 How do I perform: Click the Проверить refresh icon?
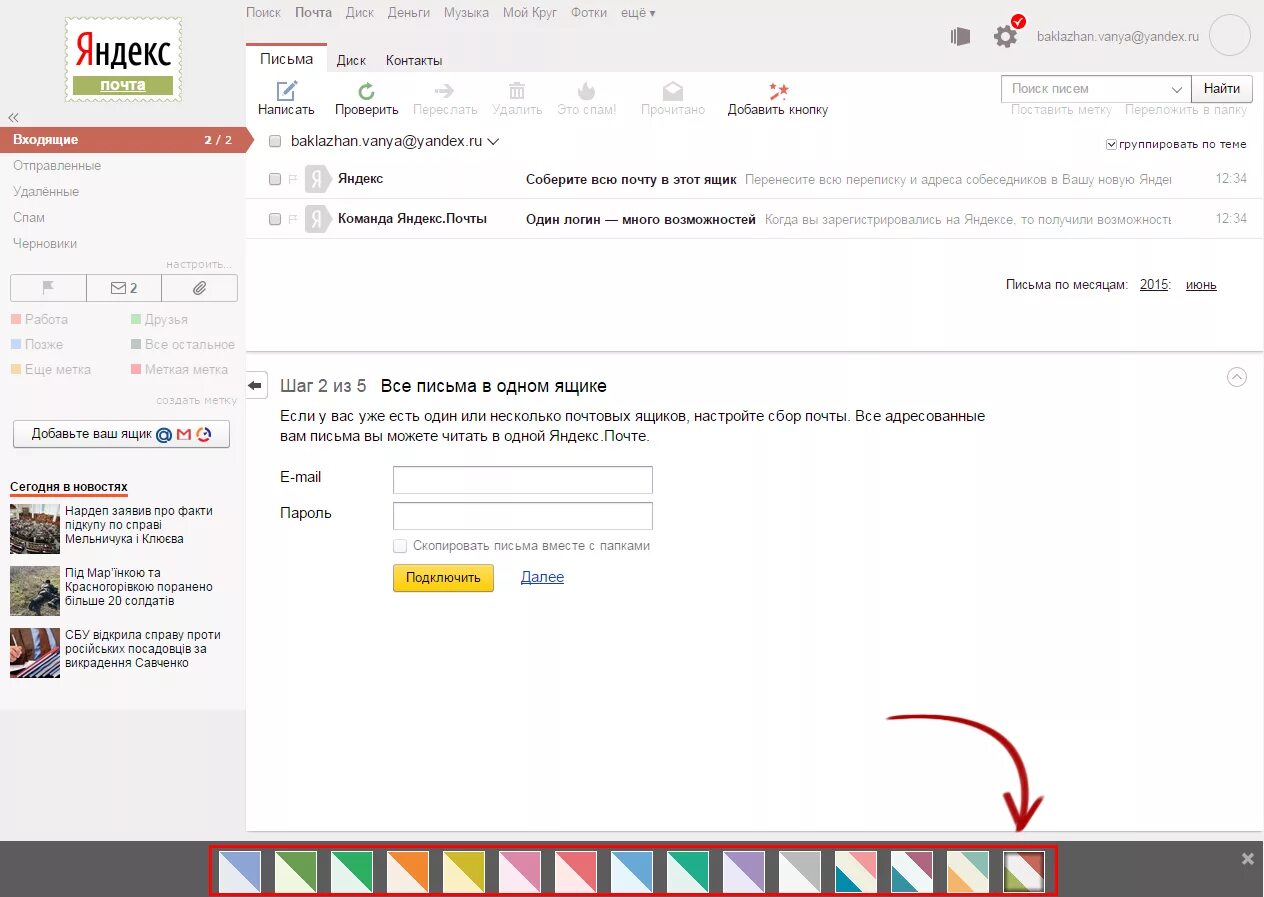pos(367,91)
